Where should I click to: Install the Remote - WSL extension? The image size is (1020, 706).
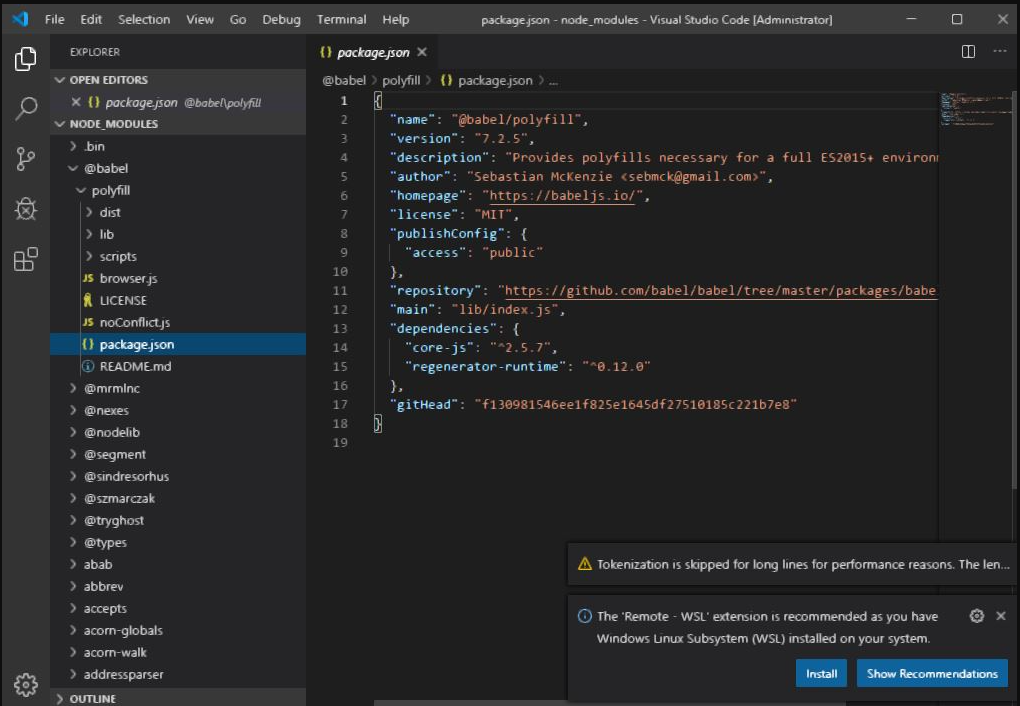[821, 673]
